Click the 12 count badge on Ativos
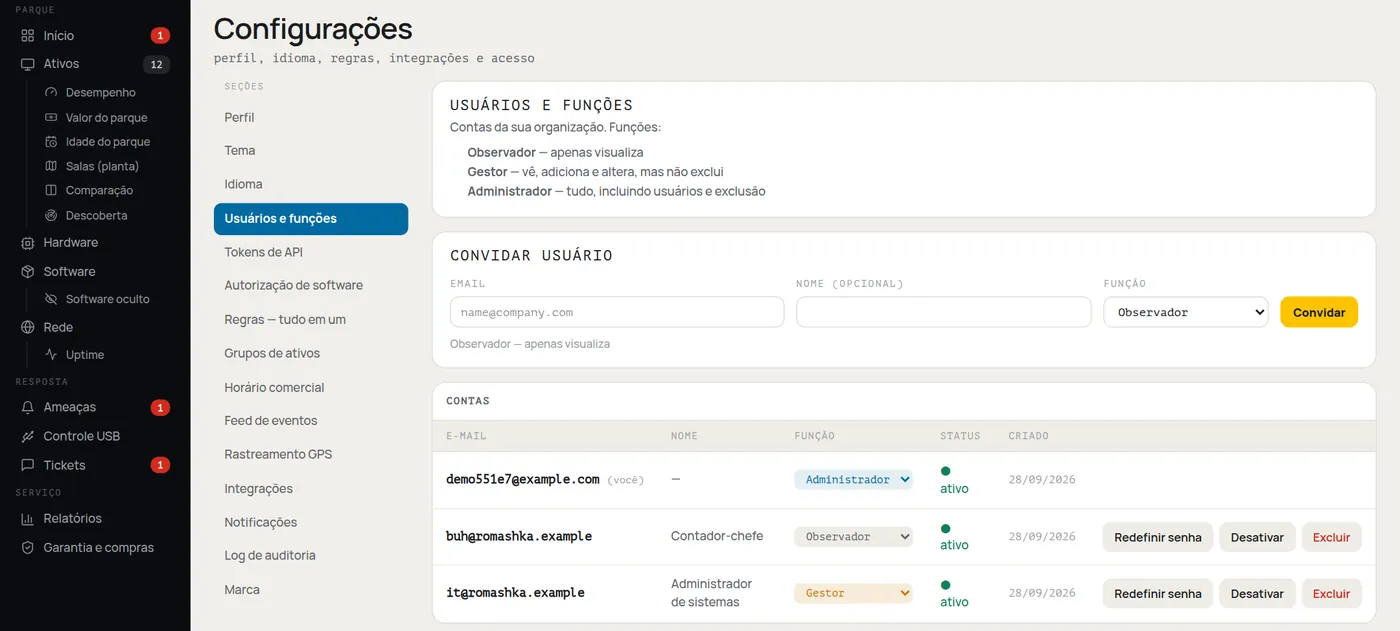1400x631 pixels. (x=156, y=65)
